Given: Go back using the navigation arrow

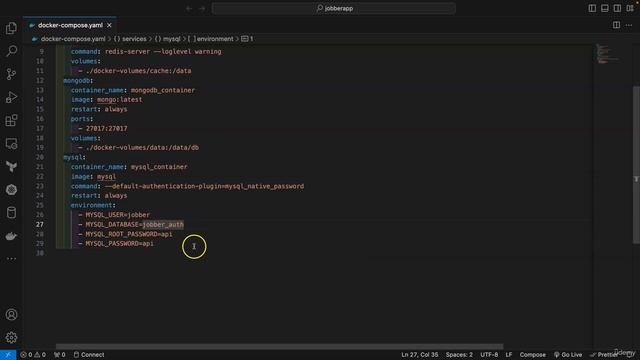Looking at the screenshot, I should (x=189, y=8).
